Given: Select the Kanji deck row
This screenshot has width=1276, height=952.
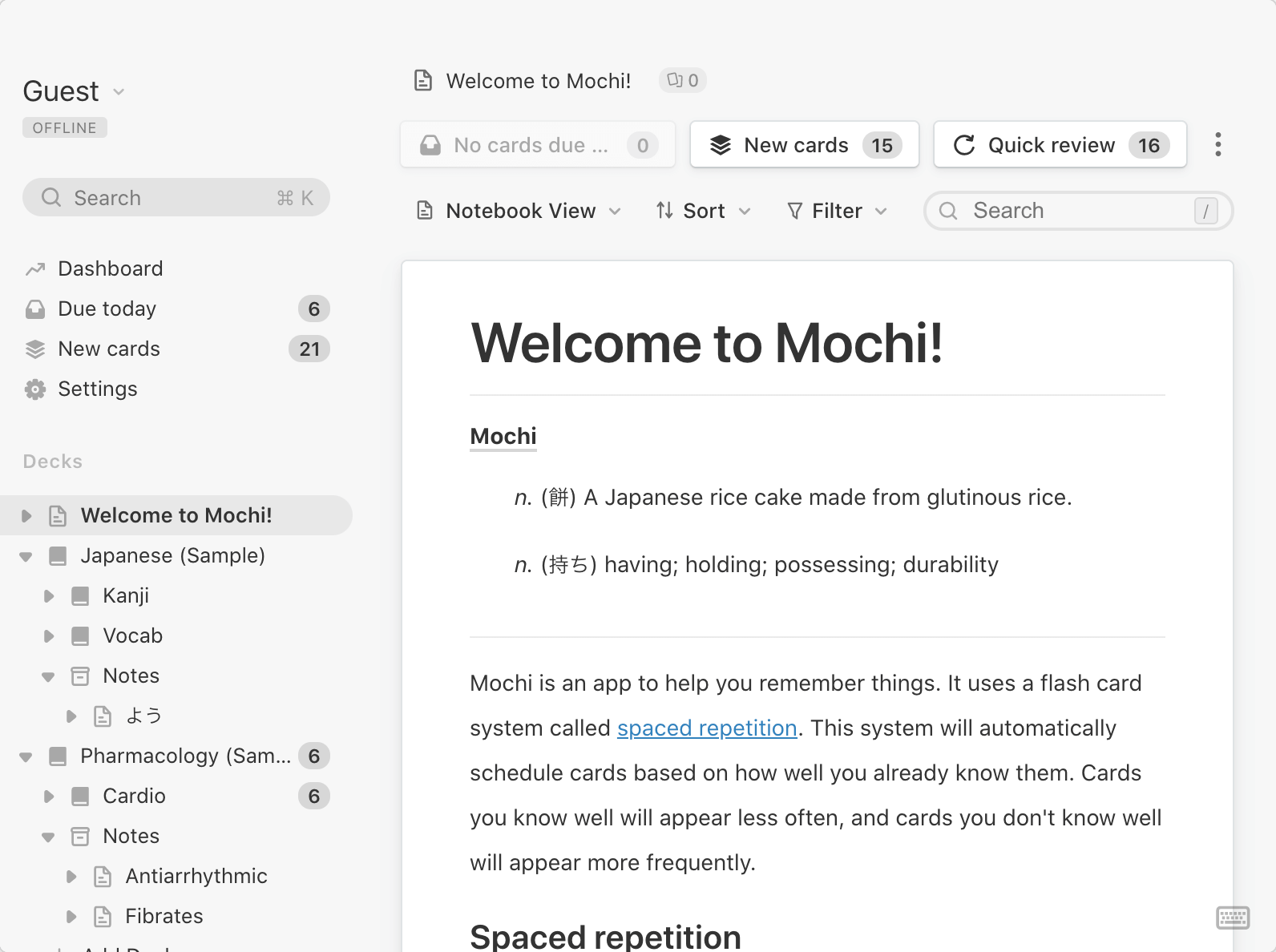Looking at the screenshot, I should coord(176,595).
